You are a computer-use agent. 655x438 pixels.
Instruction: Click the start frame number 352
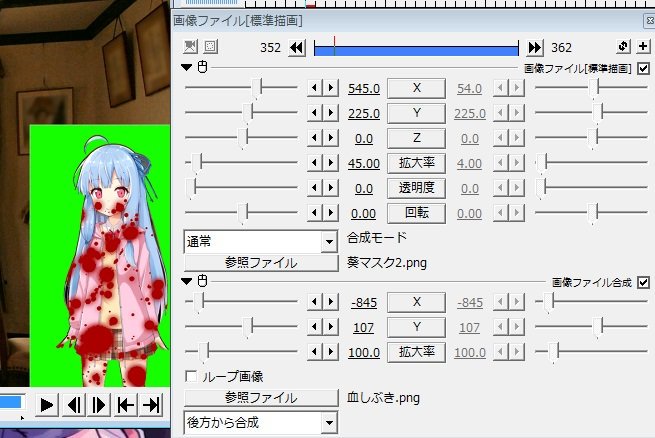click(270, 48)
